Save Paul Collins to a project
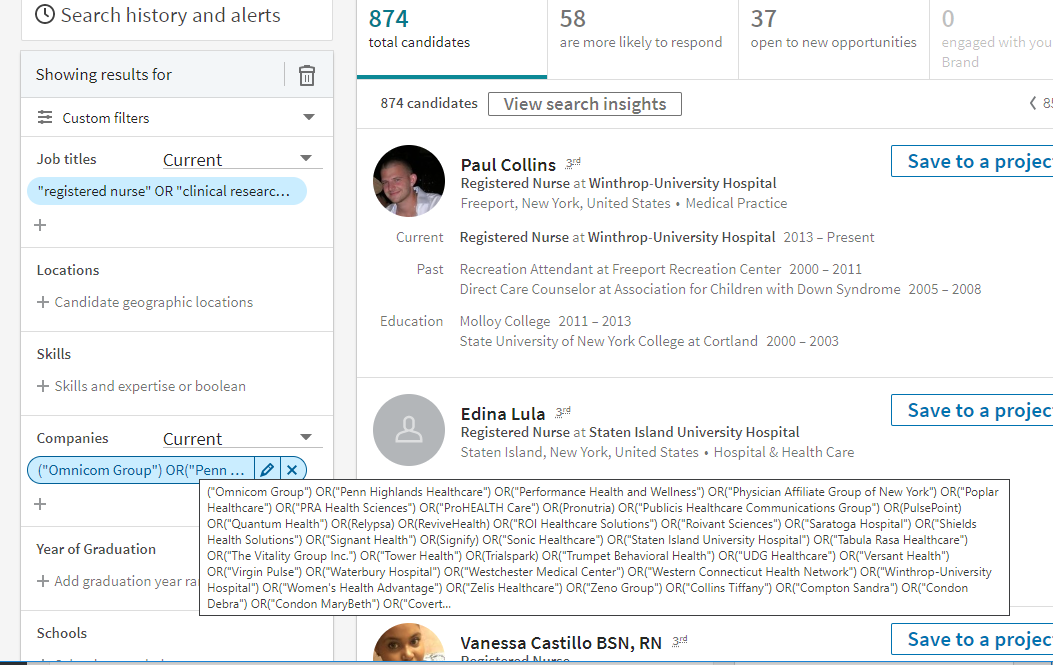 [975, 160]
